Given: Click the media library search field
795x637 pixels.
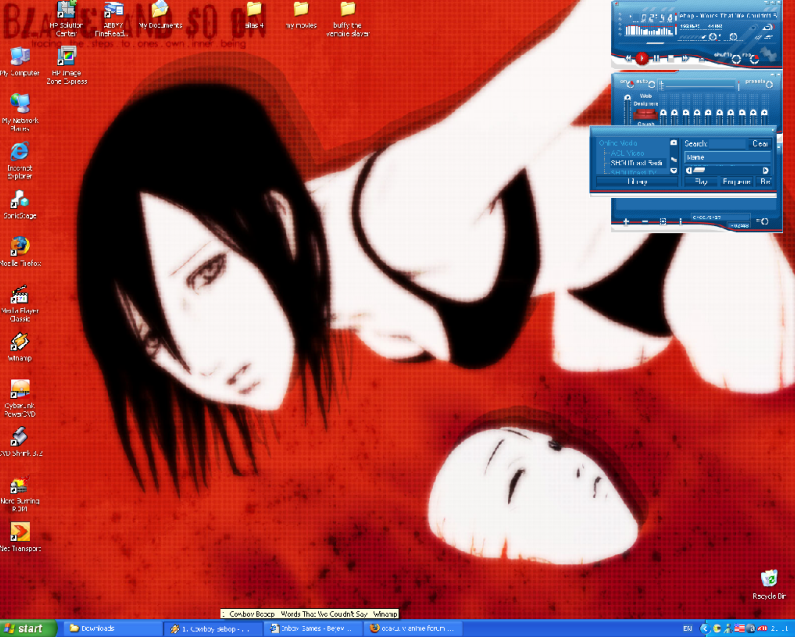Looking at the screenshot, I should [728, 144].
